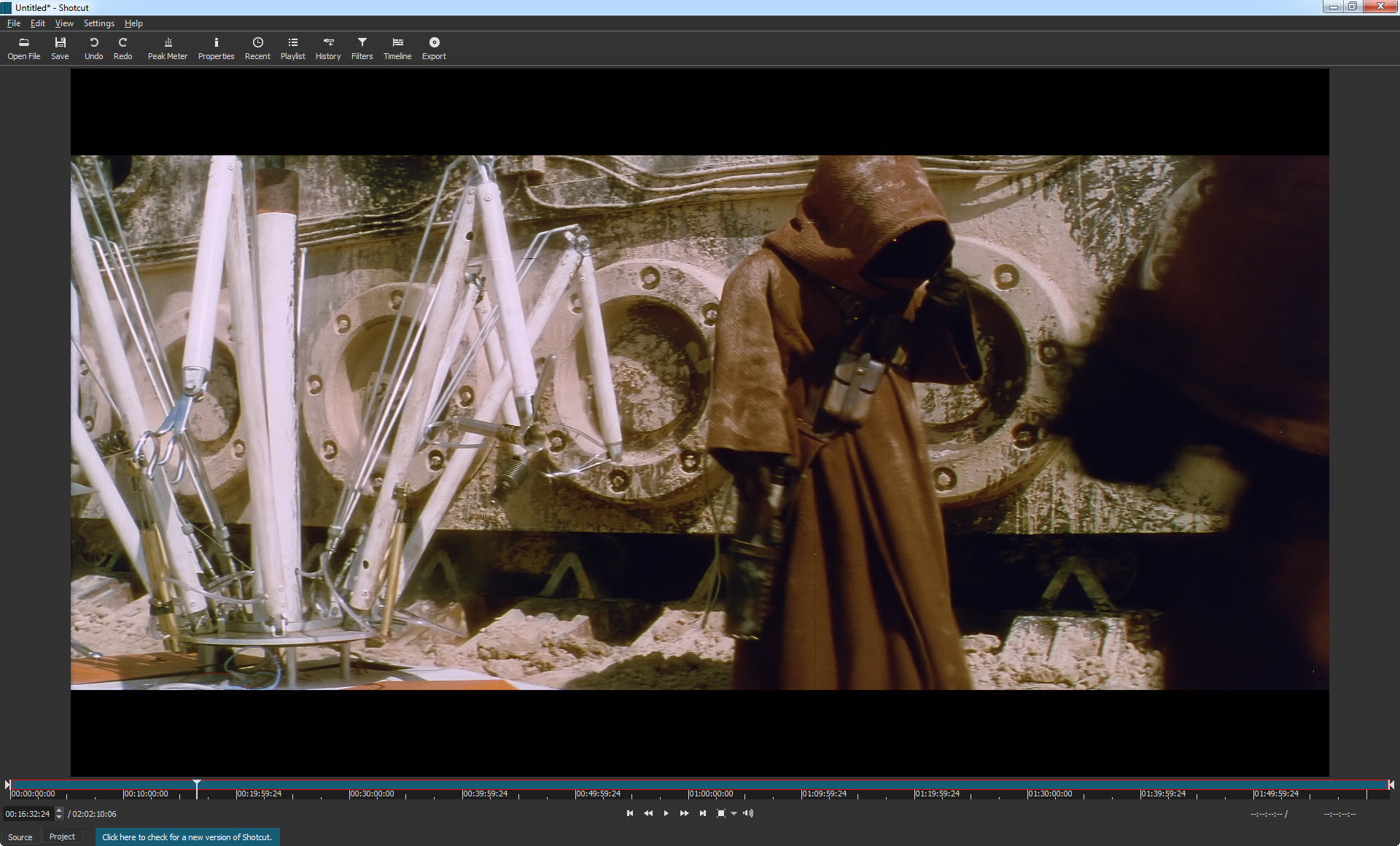The image size is (1400, 846).
Task: Open the Filters panel
Action: 362,48
